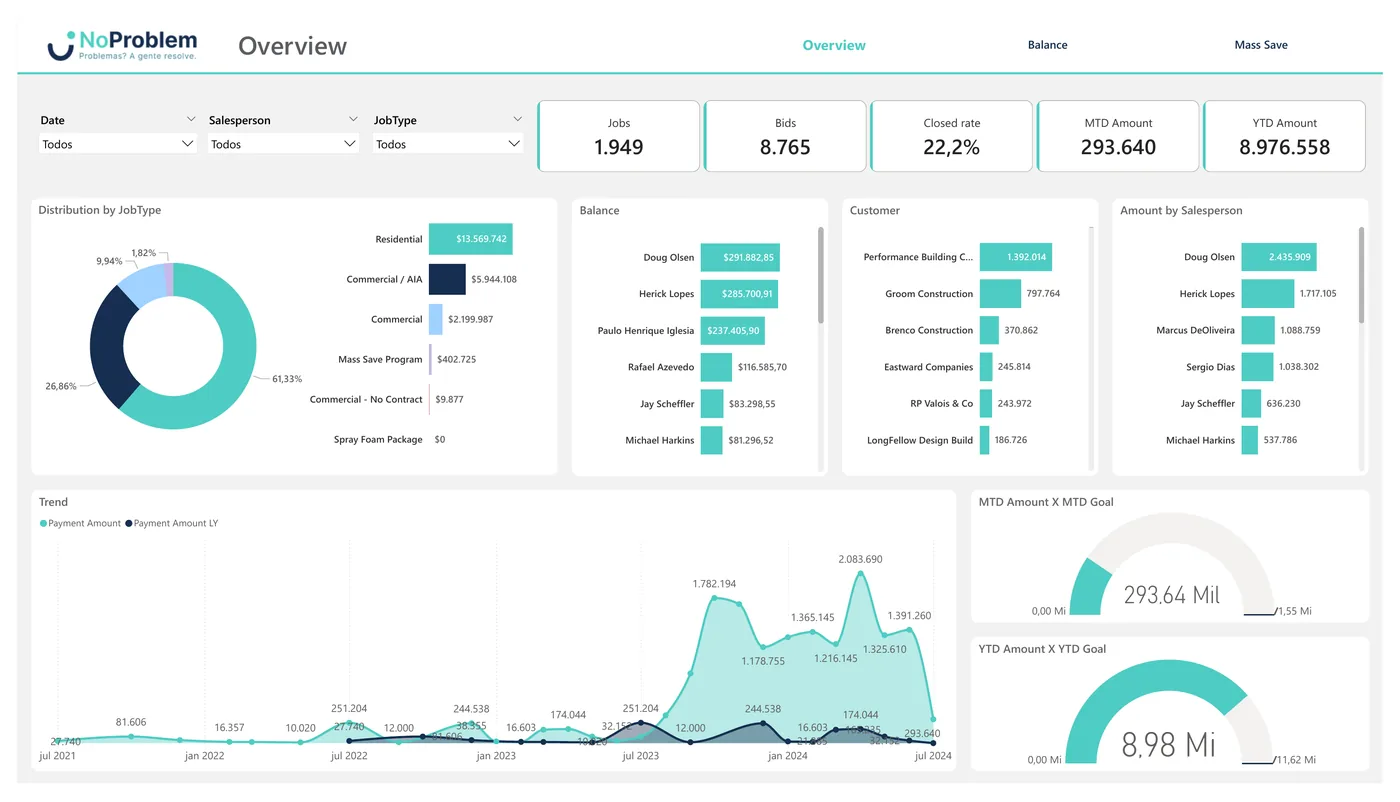Click the 1.365.145 data label in Trend
This screenshot has width=1400, height=802.
812,618
